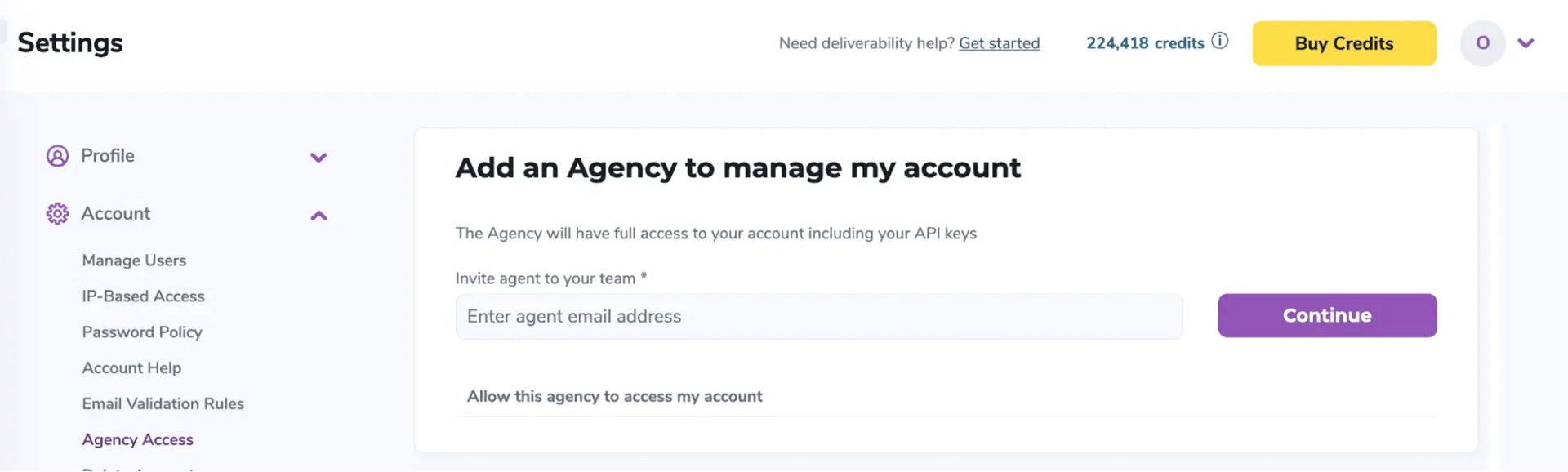Open the account dropdown next to avatar
Screen dimensions: 1568x472
(1526, 43)
